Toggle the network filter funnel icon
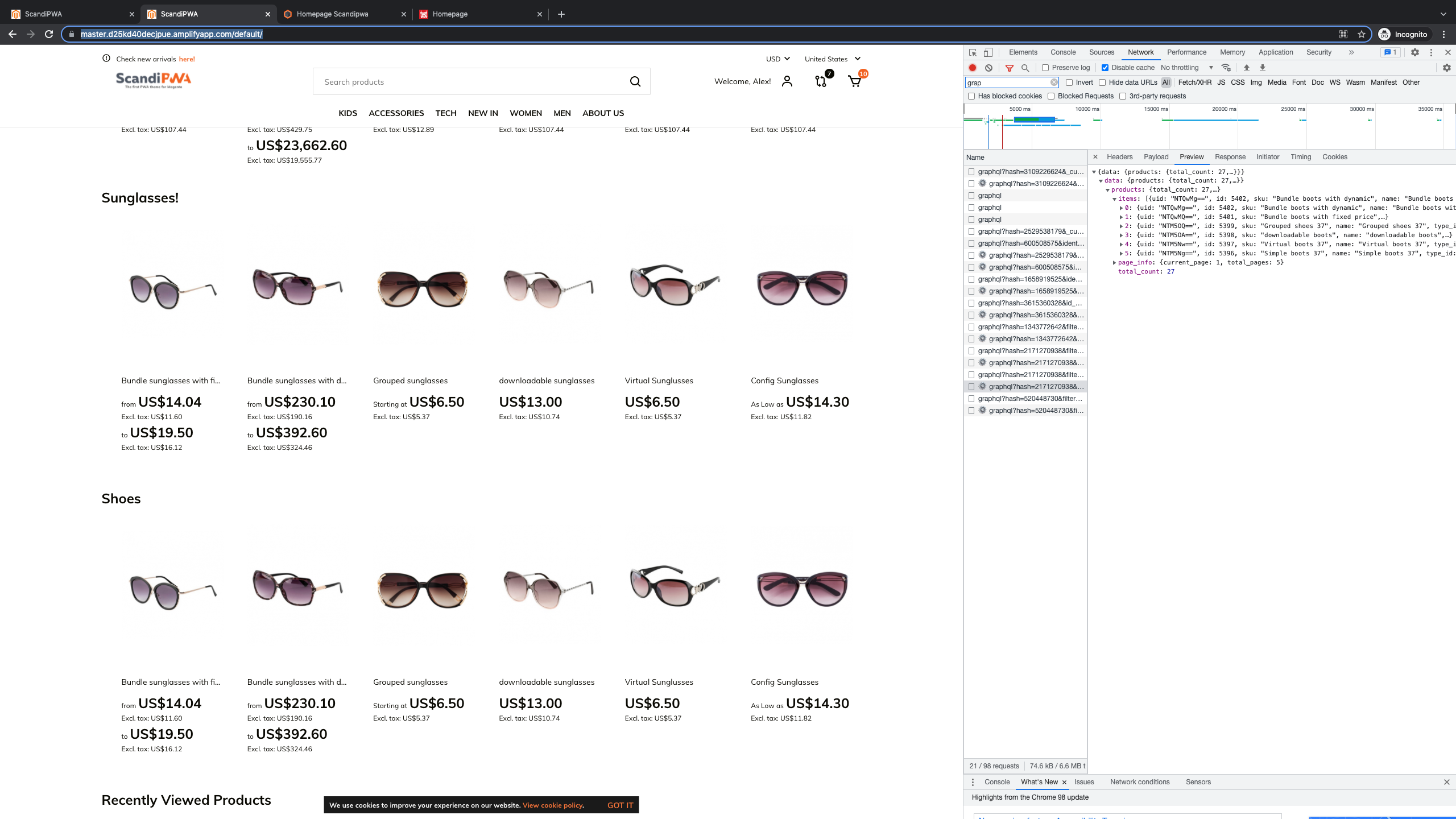The height and width of the screenshot is (819, 1456). (x=1010, y=68)
